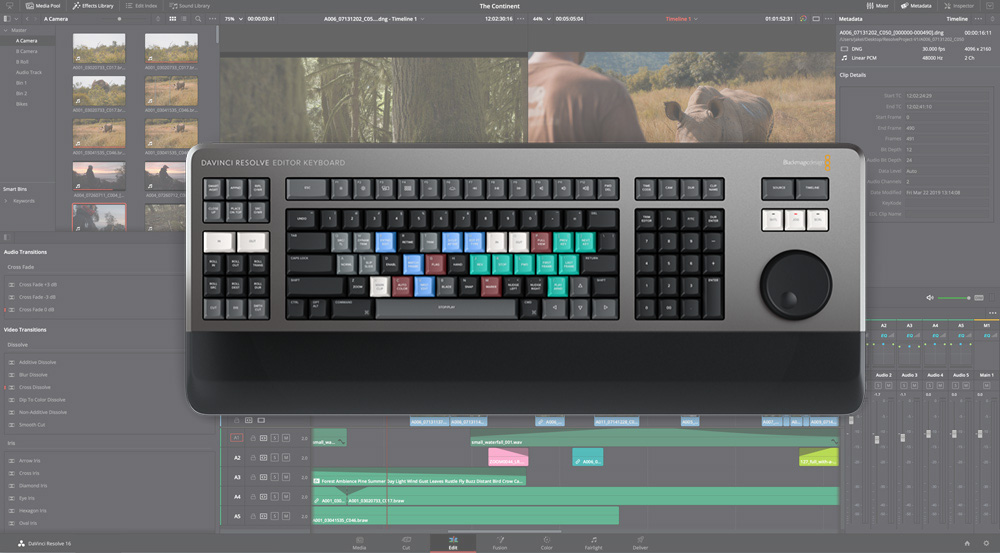Switch to the Cut page
This screenshot has height=553, width=1000.
(x=406, y=543)
